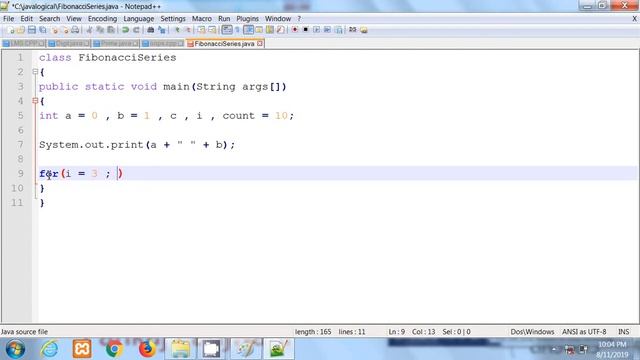Open the ? help menu
The image size is (640, 360).
(299, 19)
